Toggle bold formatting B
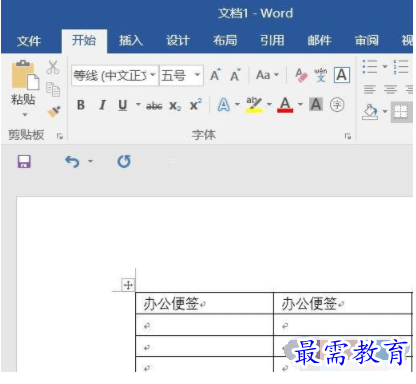 pos(81,105)
